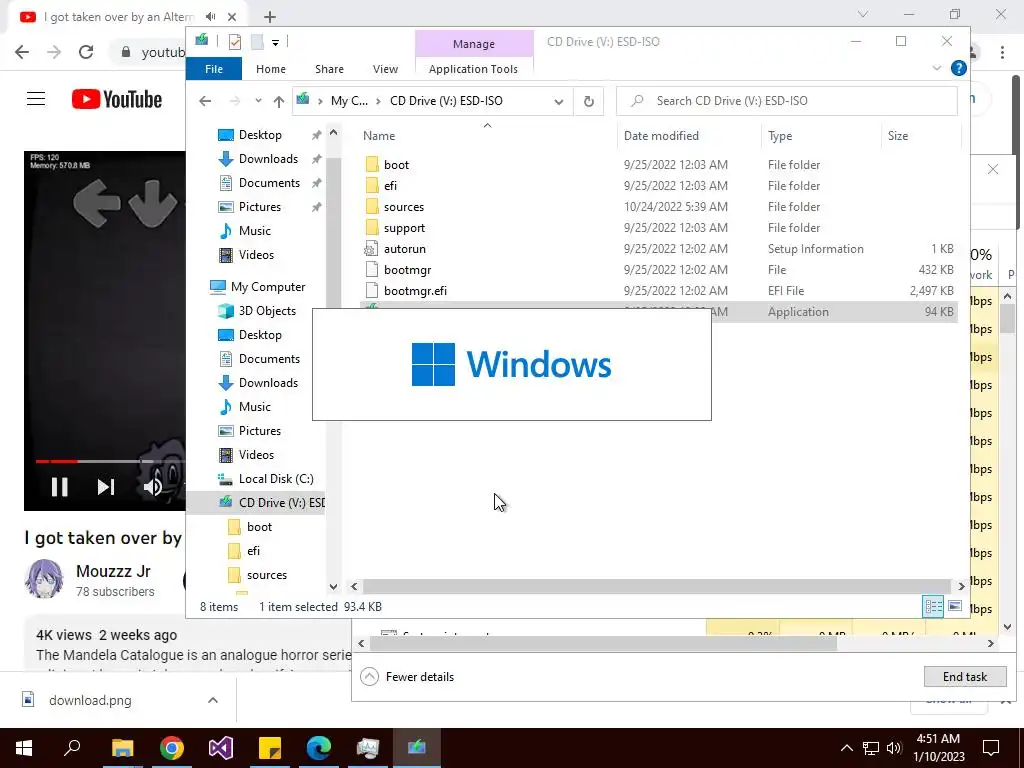1024x768 pixels.
Task: Open Mouzzz Jr channel avatar
Action: [44, 579]
